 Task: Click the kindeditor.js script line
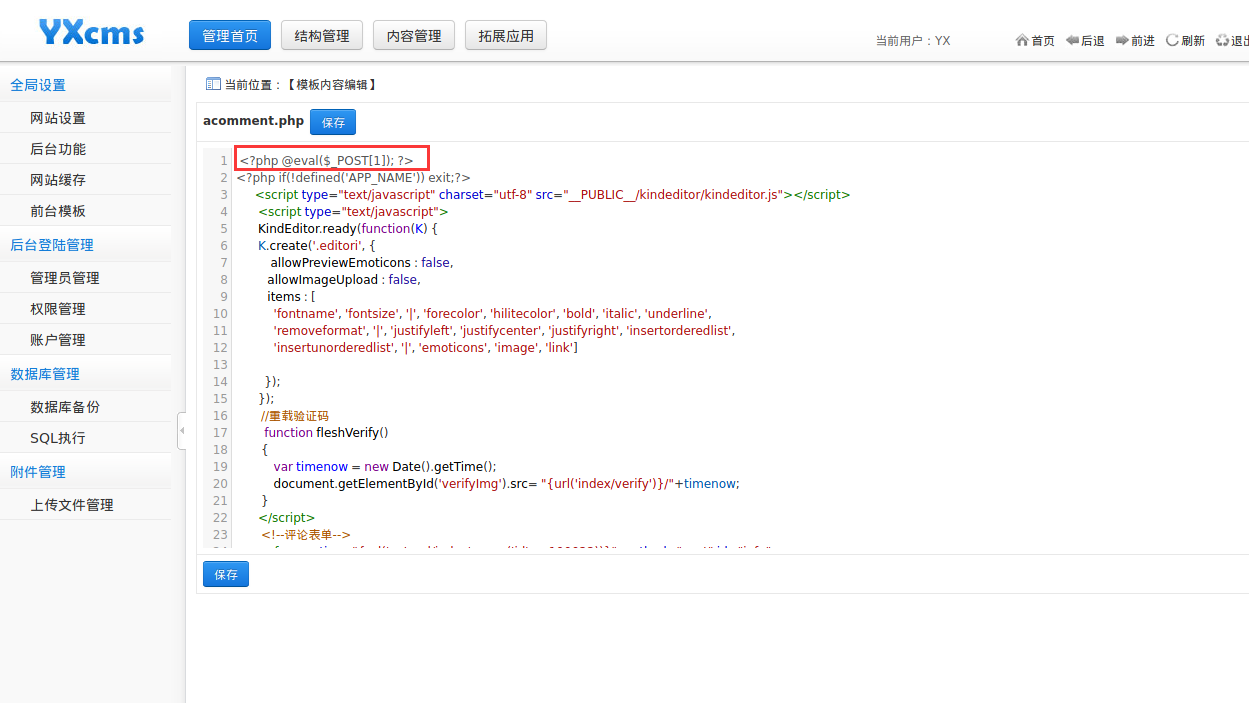(553, 194)
